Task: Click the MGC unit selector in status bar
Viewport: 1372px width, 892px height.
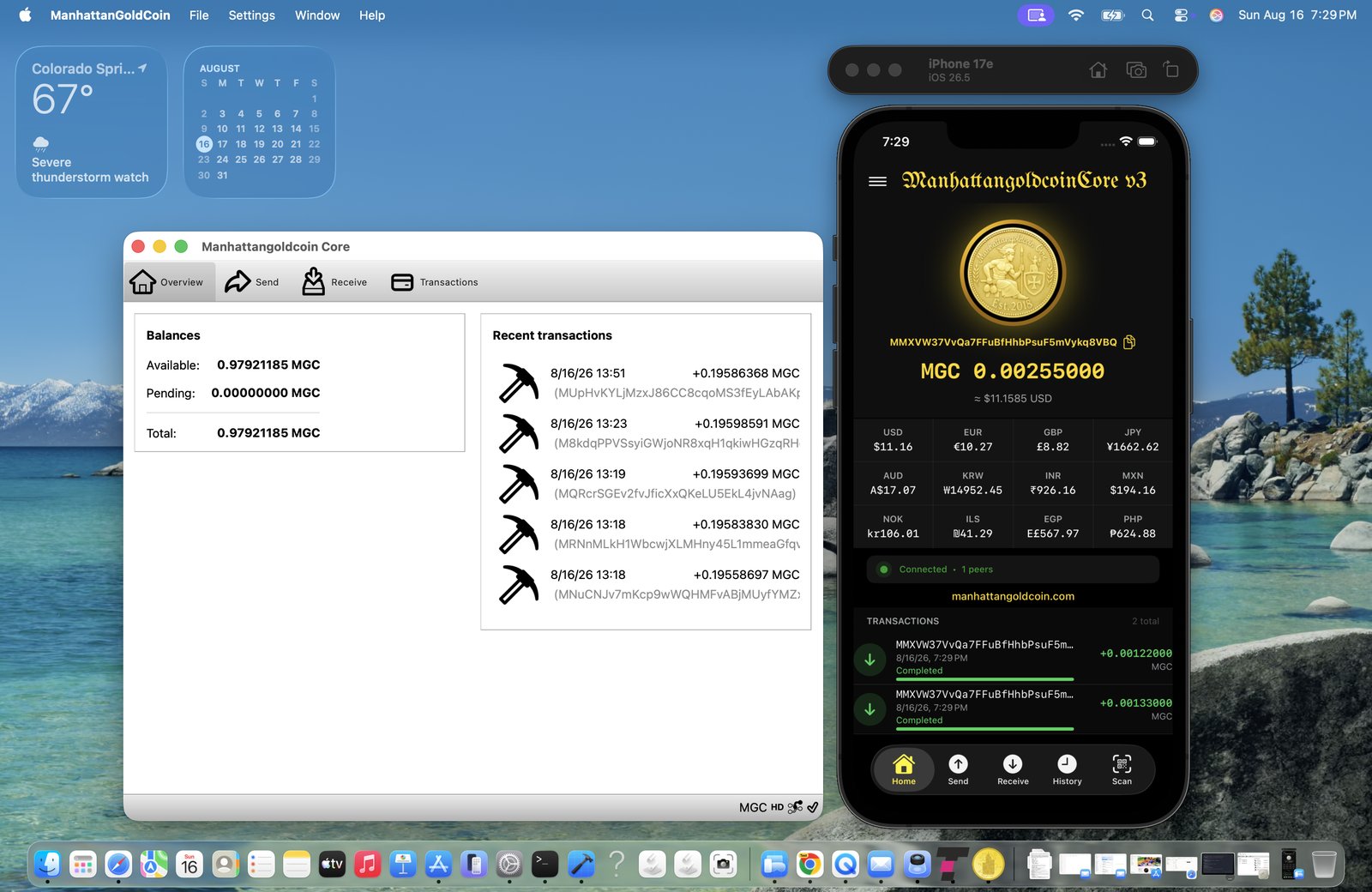Action: click(752, 807)
